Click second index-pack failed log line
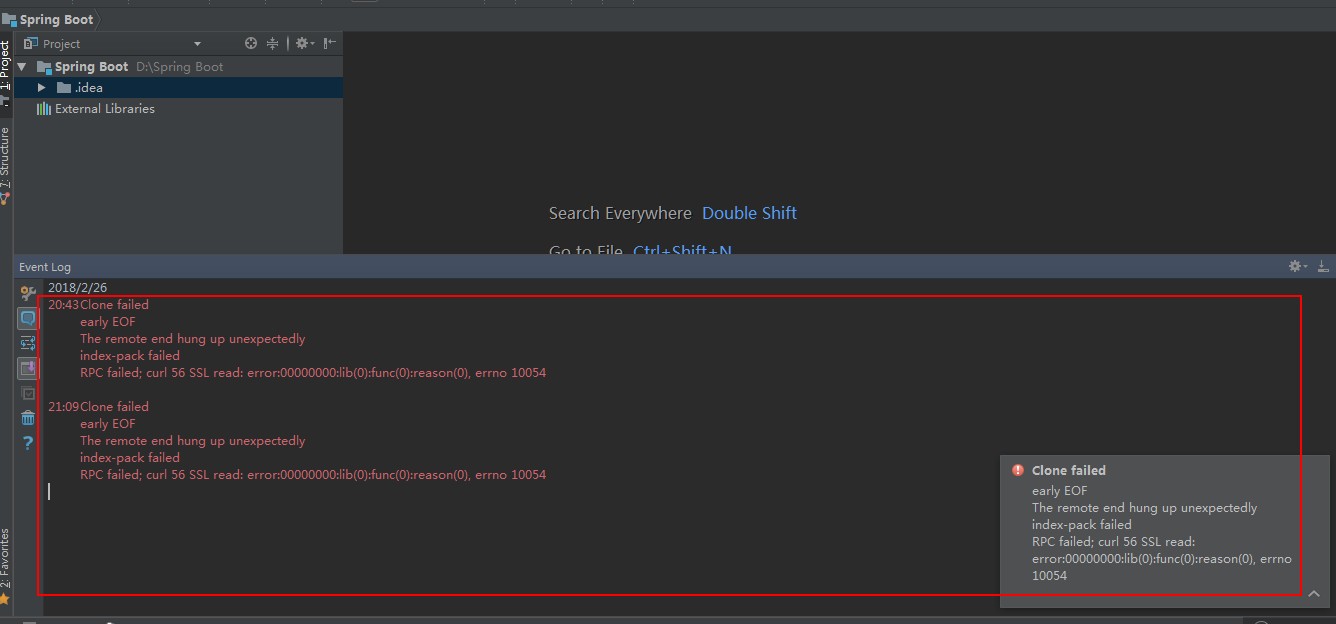This screenshot has width=1336, height=624. pos(130,457)
